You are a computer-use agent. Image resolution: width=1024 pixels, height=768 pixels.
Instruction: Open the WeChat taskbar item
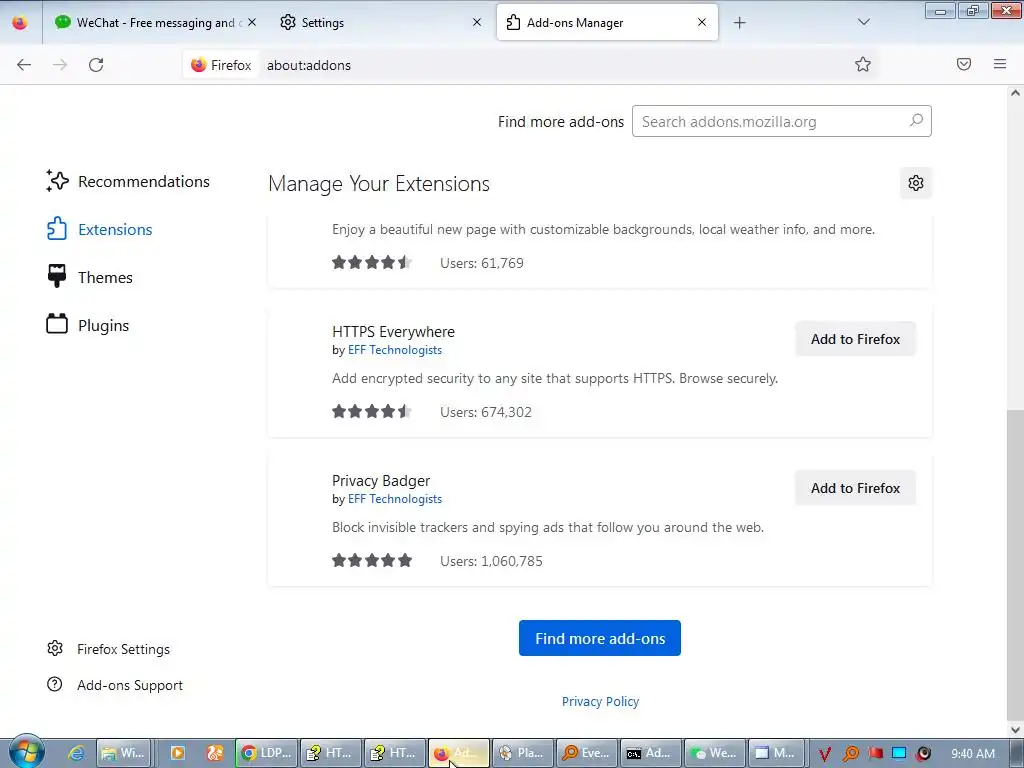714,753
